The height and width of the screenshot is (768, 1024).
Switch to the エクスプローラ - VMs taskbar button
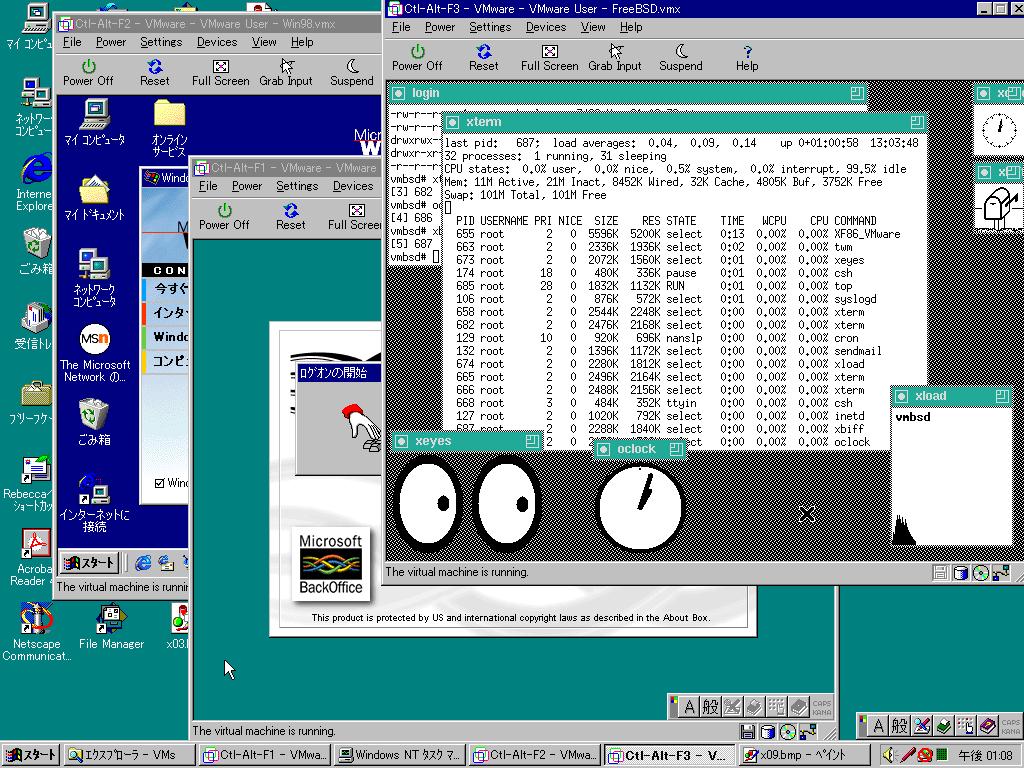pos(130,755)
